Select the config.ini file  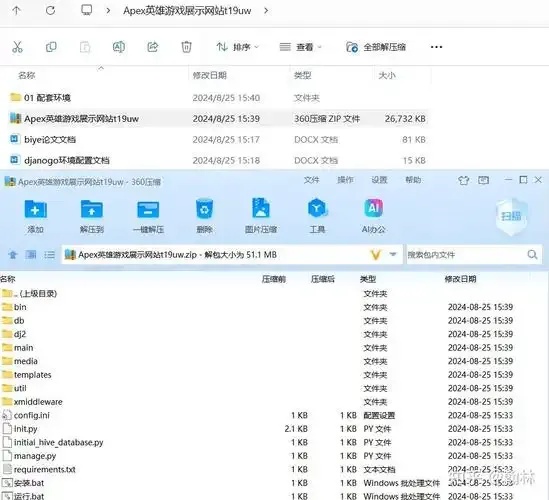26,415
